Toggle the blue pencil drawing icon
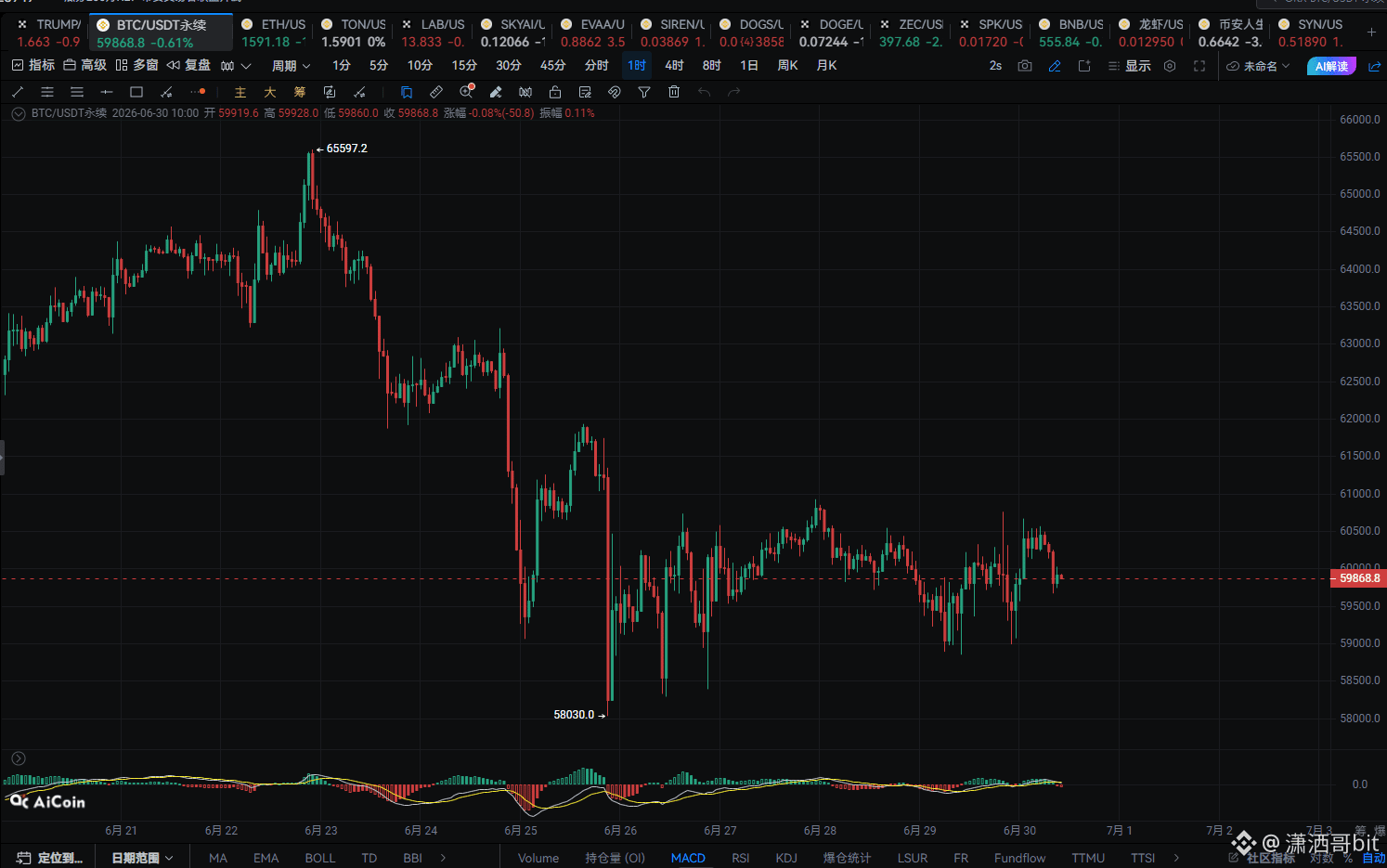This screenshot has height=868, width=1387. (x=1055, y=66)
